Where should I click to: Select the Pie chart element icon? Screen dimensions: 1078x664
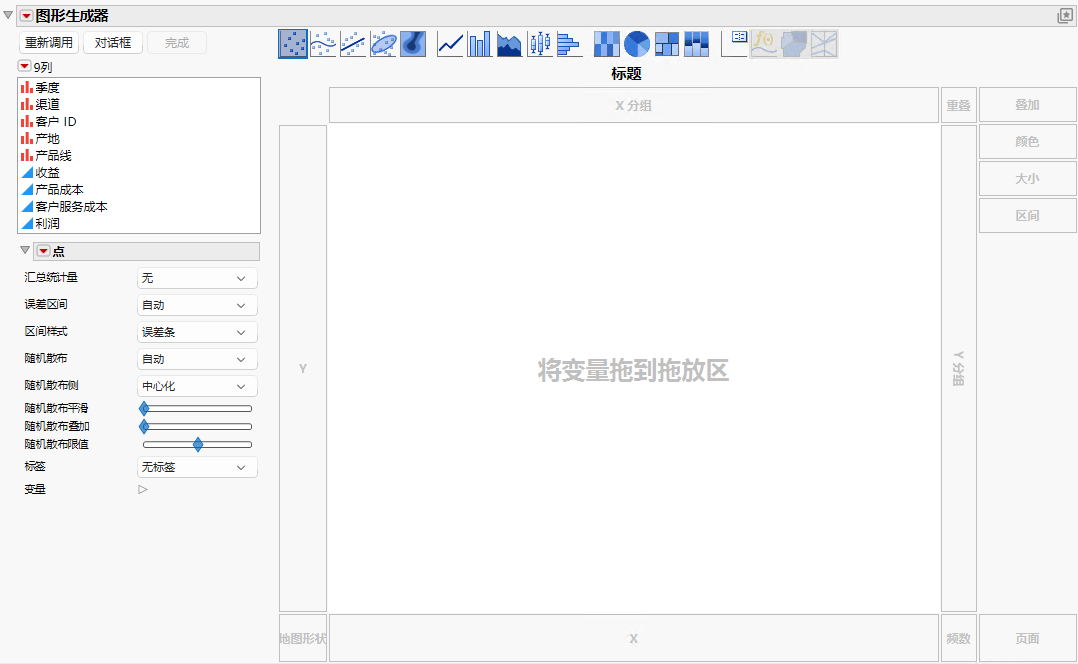pos(637,44)
